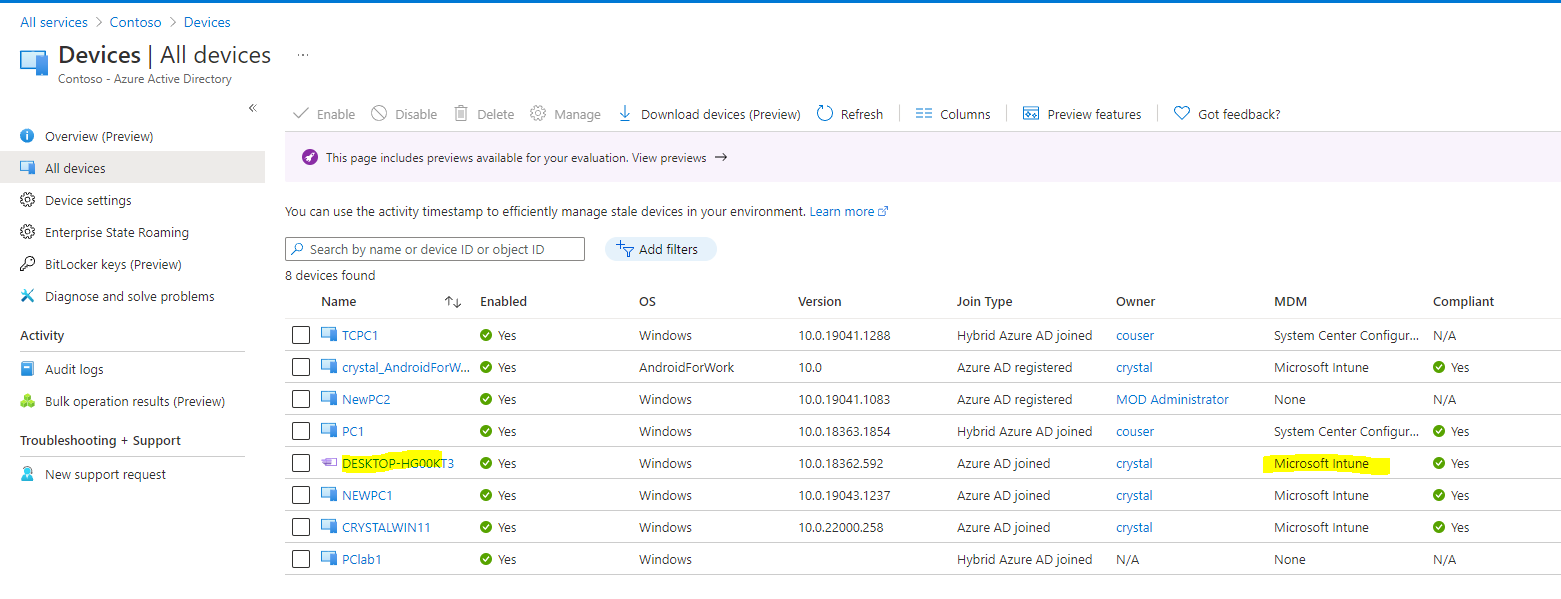Screen dimensions: 1561x599
Task: Open the Manage gear icon
Action: point(536,113)
